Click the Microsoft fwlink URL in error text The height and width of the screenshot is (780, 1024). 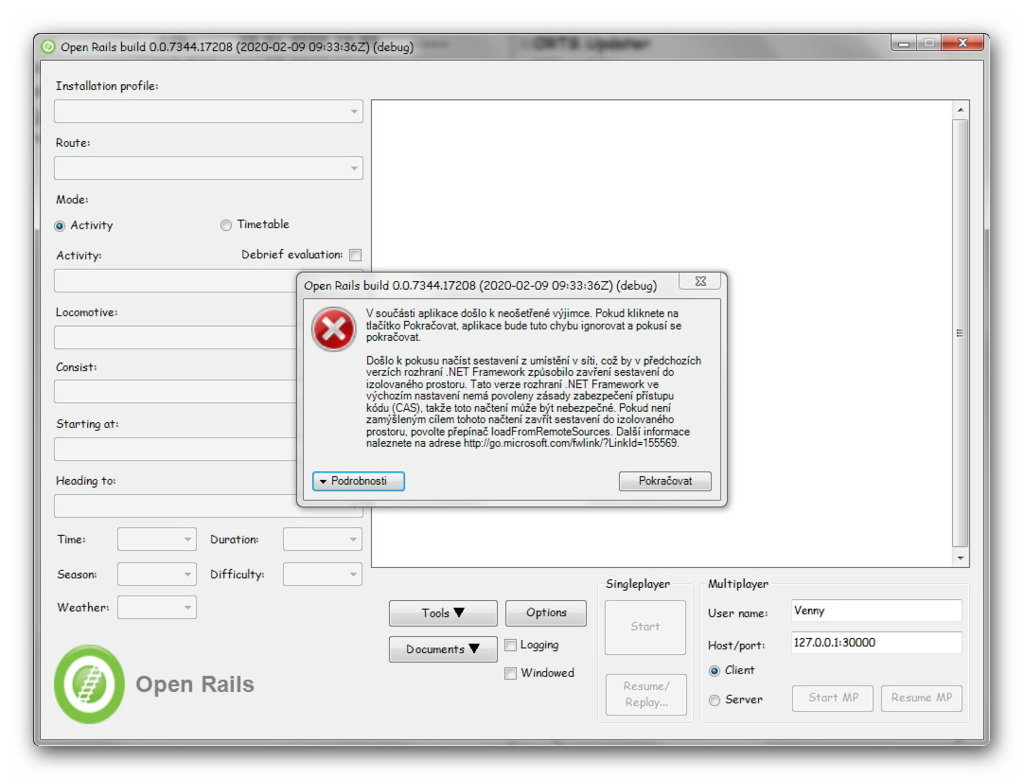pyautogui.click(x=570, y=444)
